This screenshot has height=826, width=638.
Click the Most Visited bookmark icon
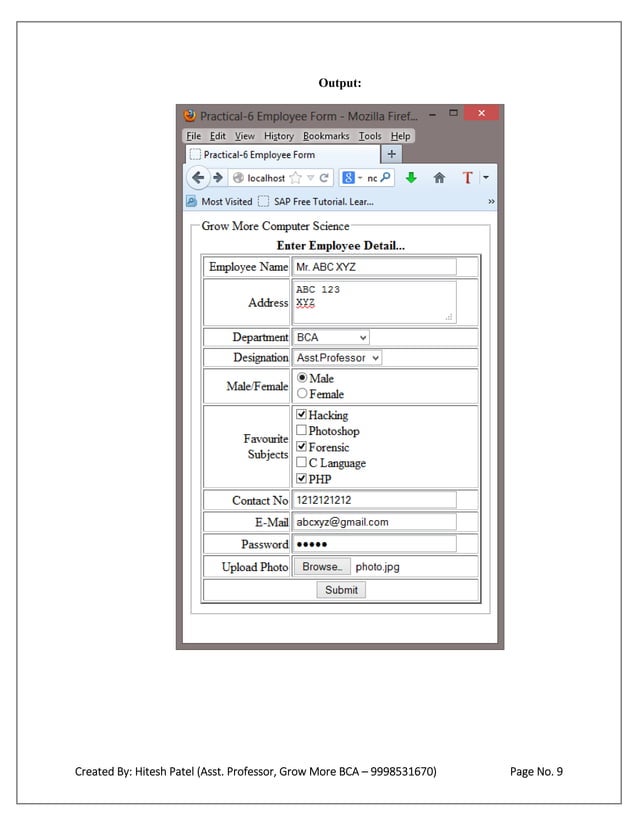(x=191, y=201)
